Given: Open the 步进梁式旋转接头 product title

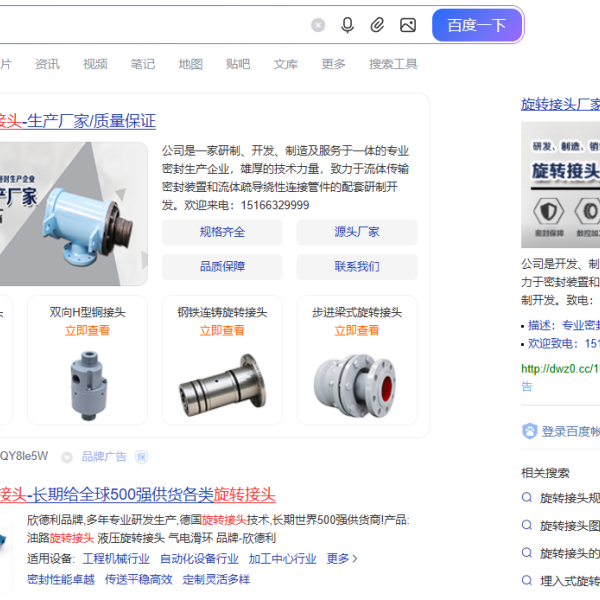Looking at the screenshot, I should [x=357, y=313].
